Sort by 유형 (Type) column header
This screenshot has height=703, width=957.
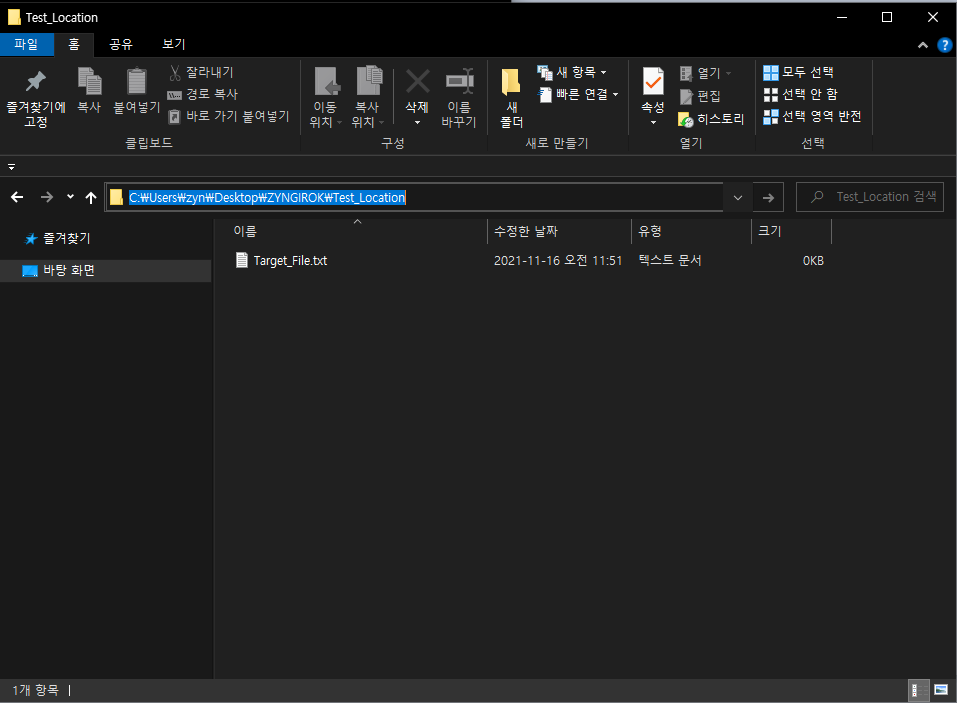coord(650,231)
